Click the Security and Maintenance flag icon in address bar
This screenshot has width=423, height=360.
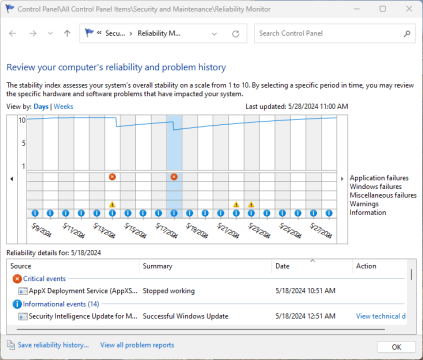pos(89,33)
